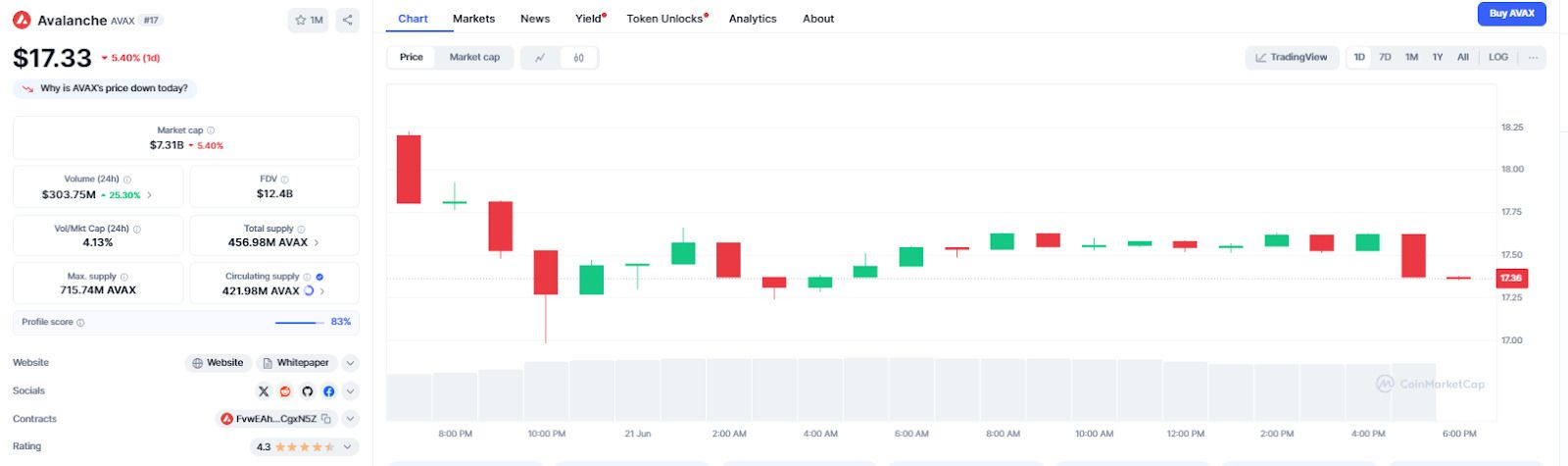The image size is (1568, 466).
Task: Expand the Socials list chevron
Action: click(350, 391)
